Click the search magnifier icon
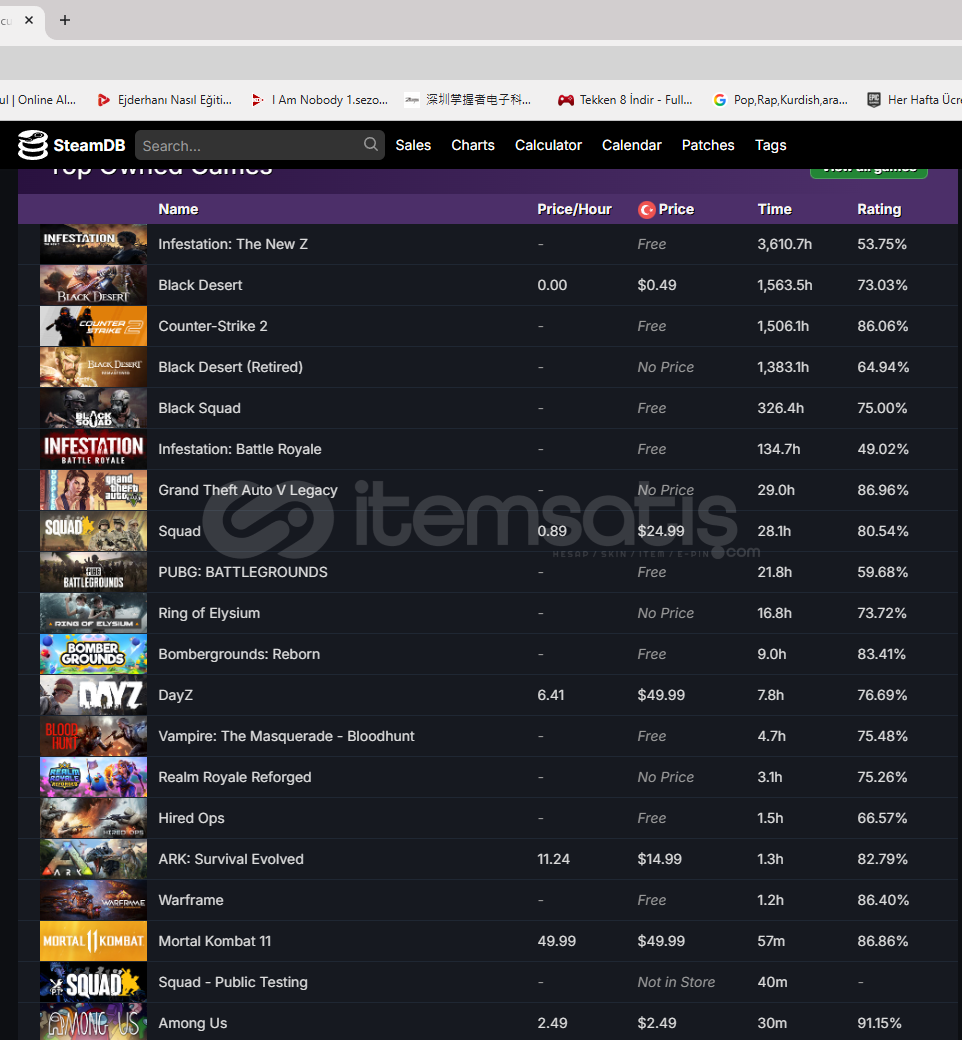962x1040 pixels. 370,144
